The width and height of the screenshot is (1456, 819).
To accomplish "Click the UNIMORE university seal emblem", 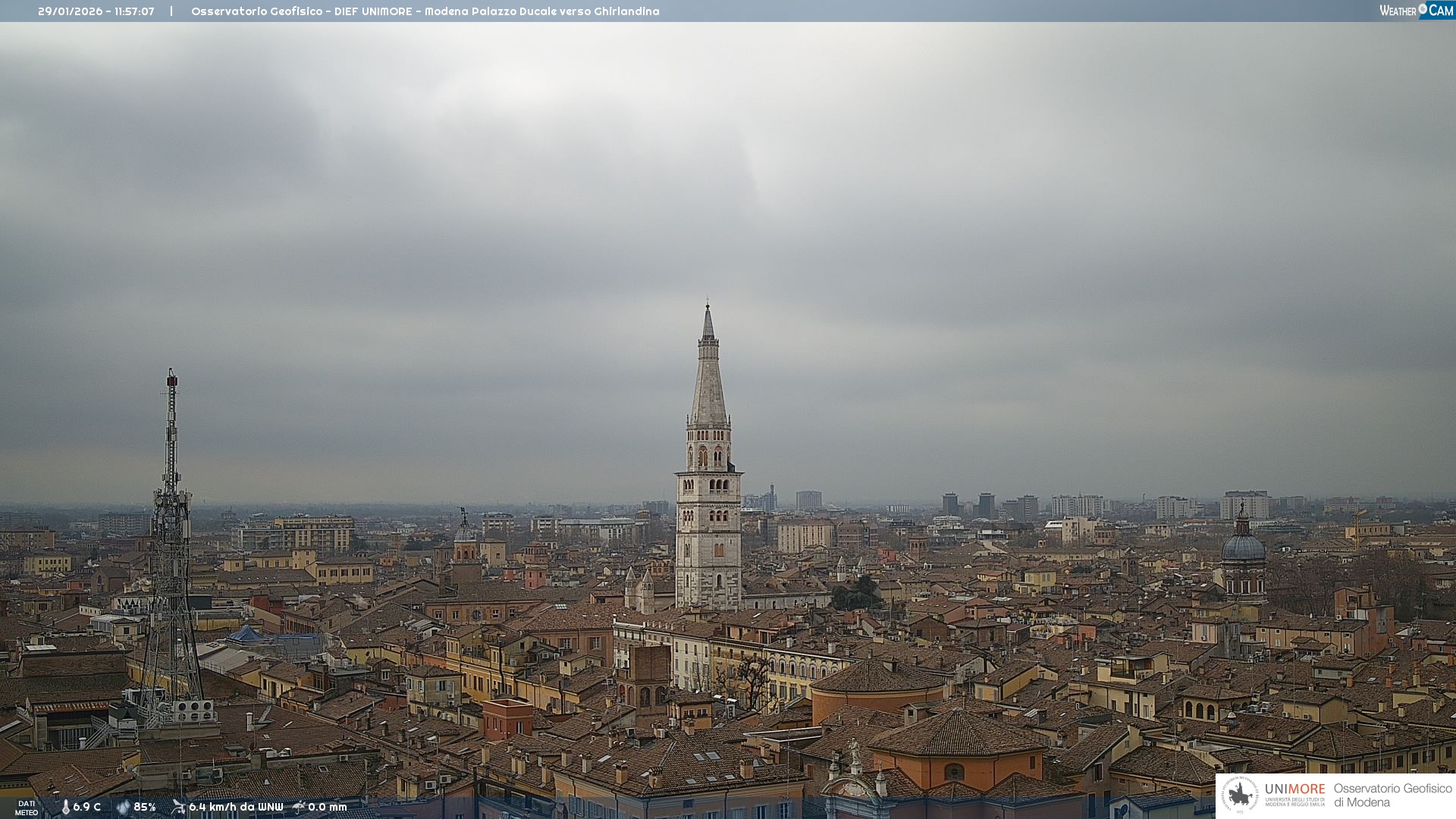I will pyautogui.click(x=1240, y=795).
